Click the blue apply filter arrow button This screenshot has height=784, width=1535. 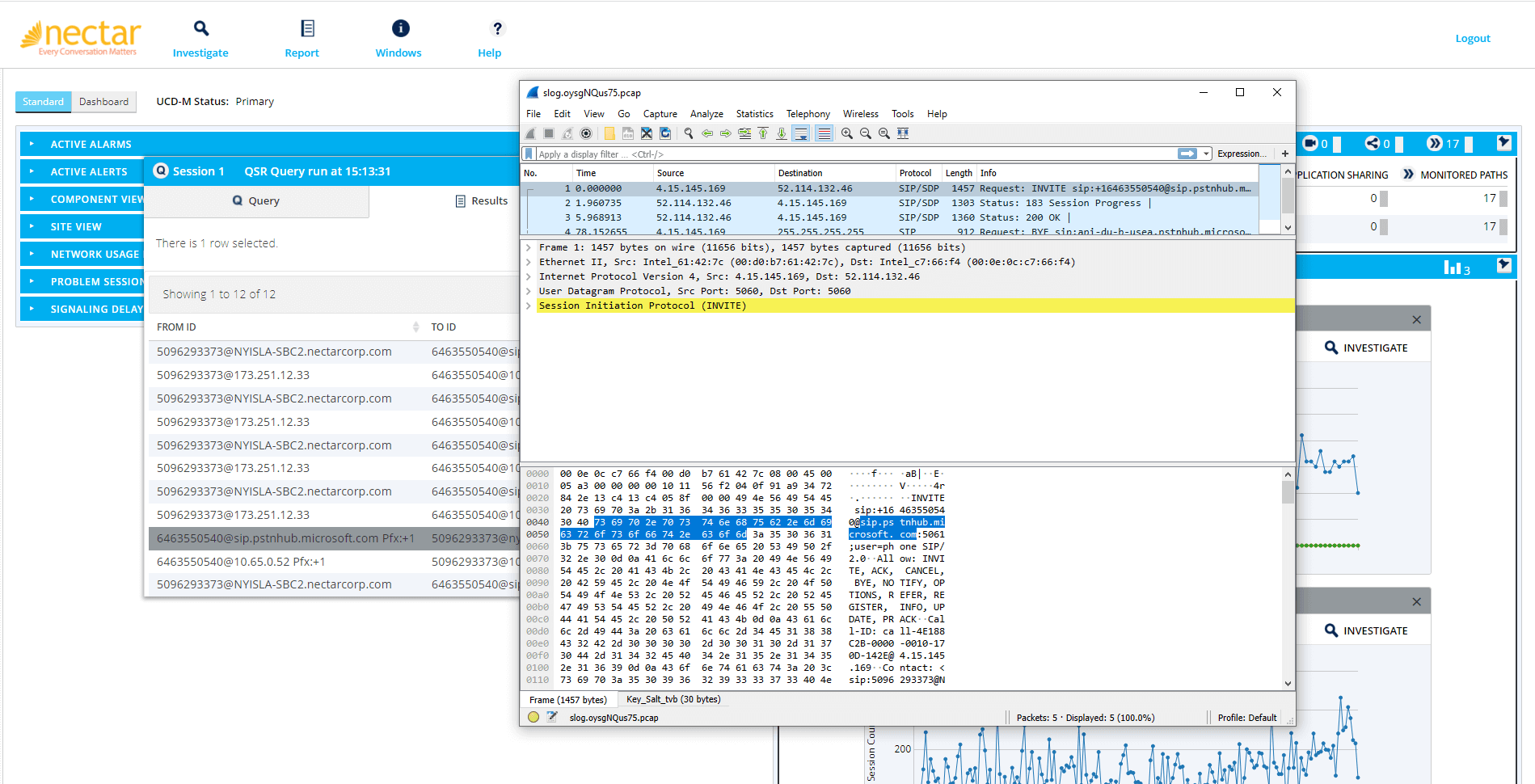[1187, 154]
